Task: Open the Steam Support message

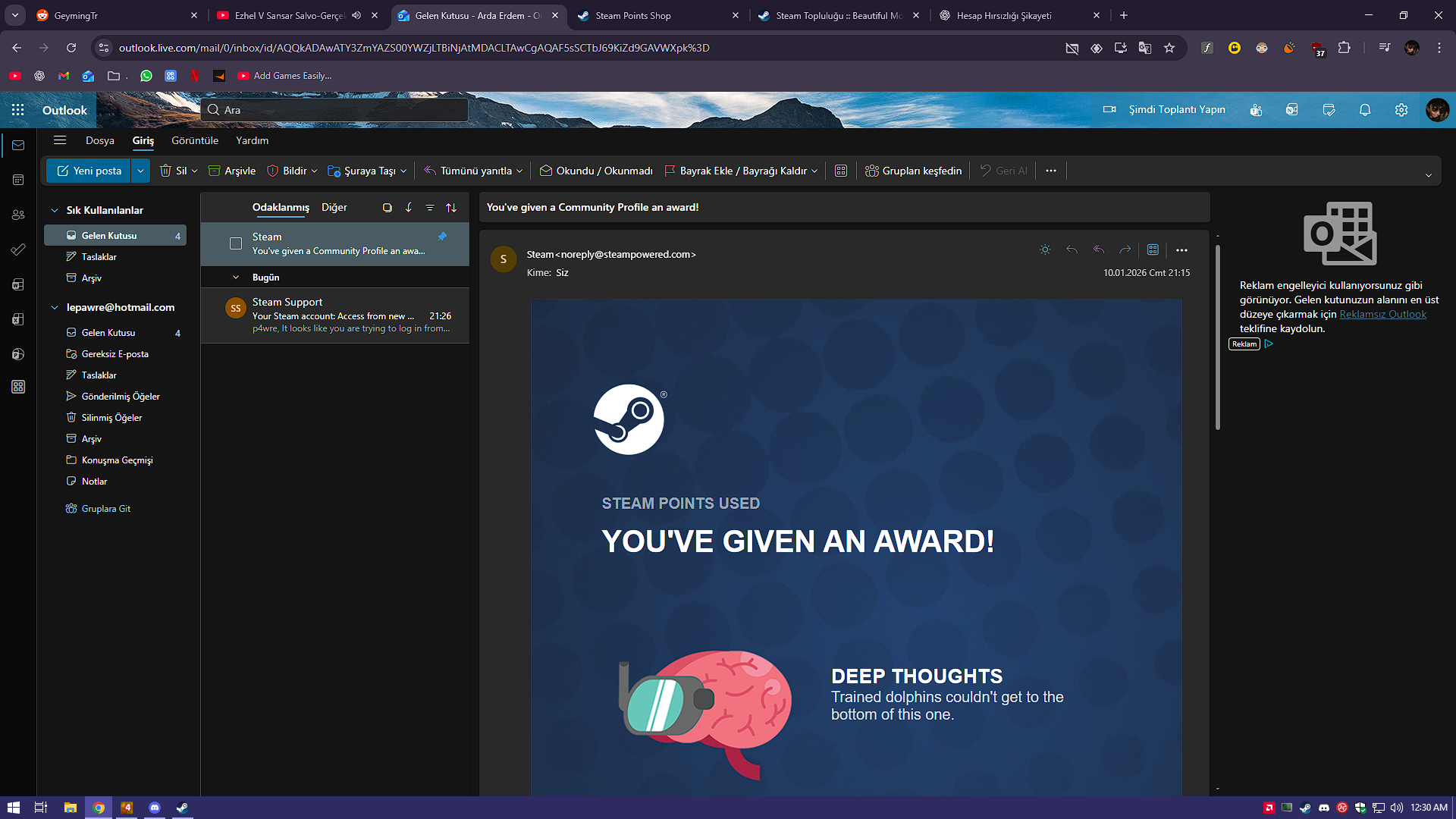Action: 335,315
